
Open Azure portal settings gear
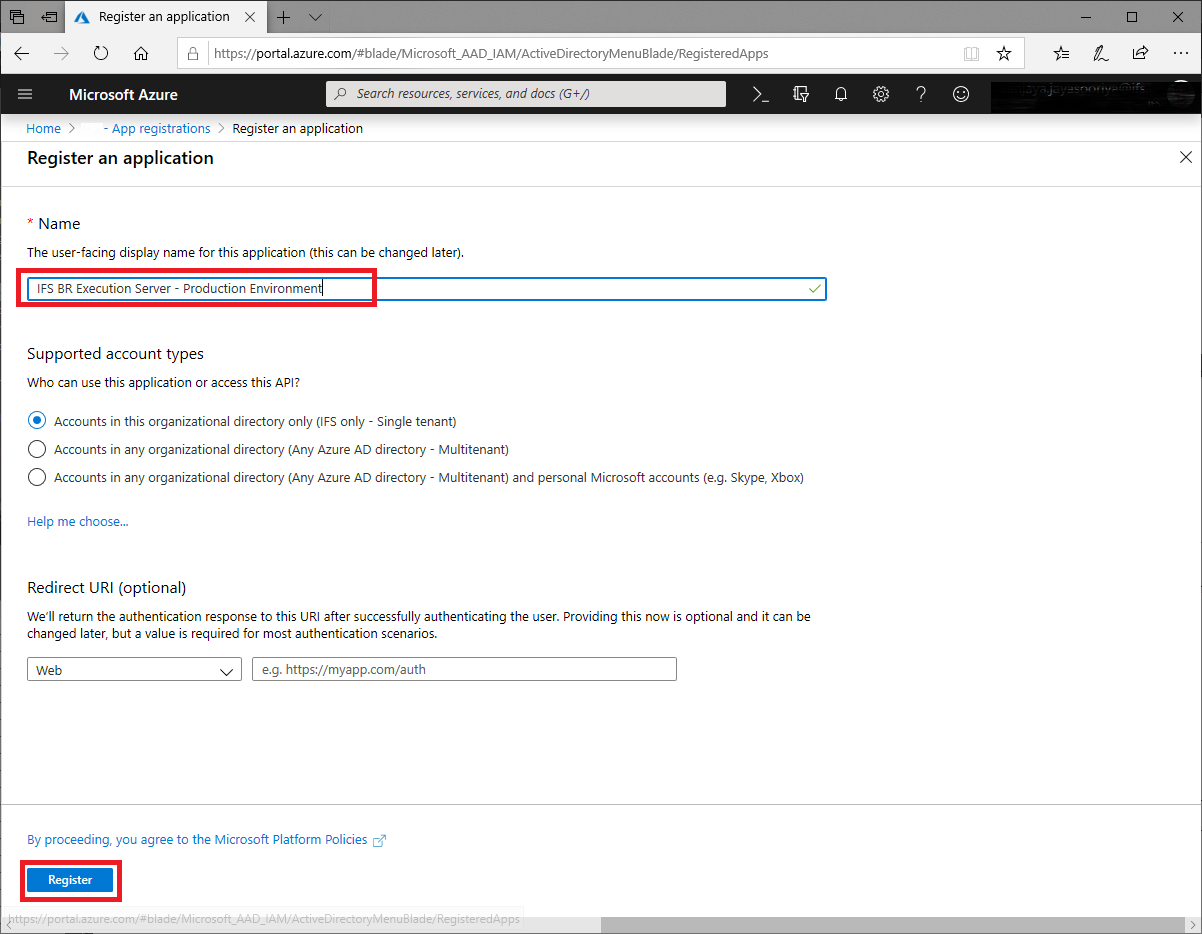tap(881, 94)
